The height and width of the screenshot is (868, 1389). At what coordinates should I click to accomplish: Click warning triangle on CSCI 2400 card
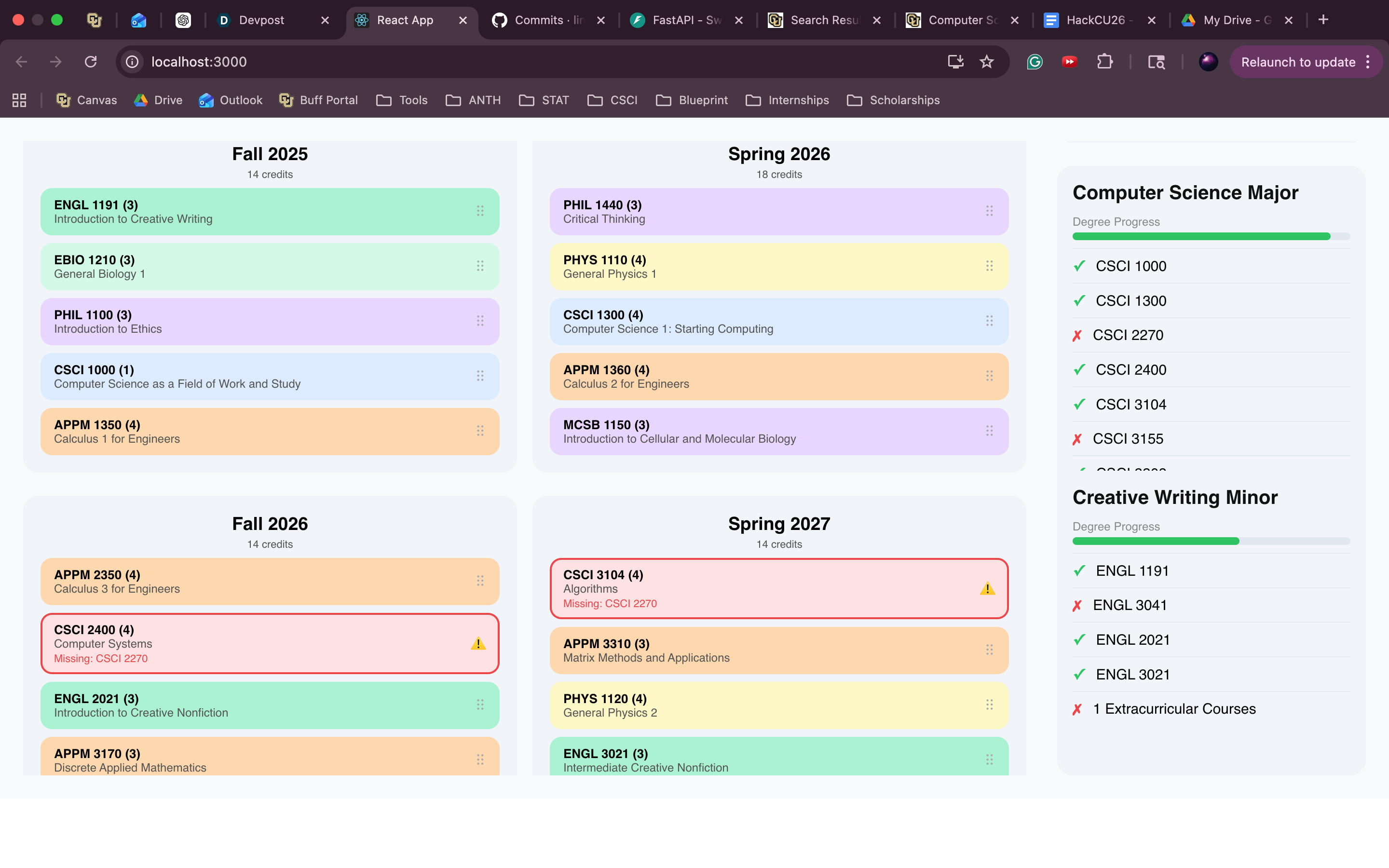(478, 644)
